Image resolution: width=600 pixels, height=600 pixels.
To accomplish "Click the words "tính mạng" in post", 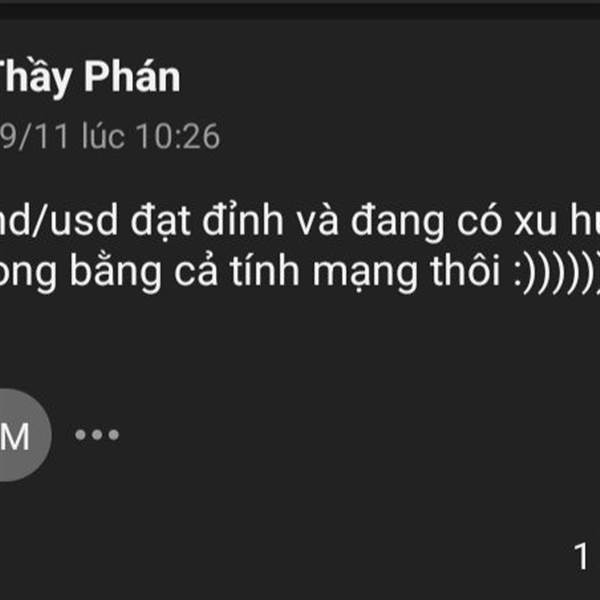I will tap(323, 272).
